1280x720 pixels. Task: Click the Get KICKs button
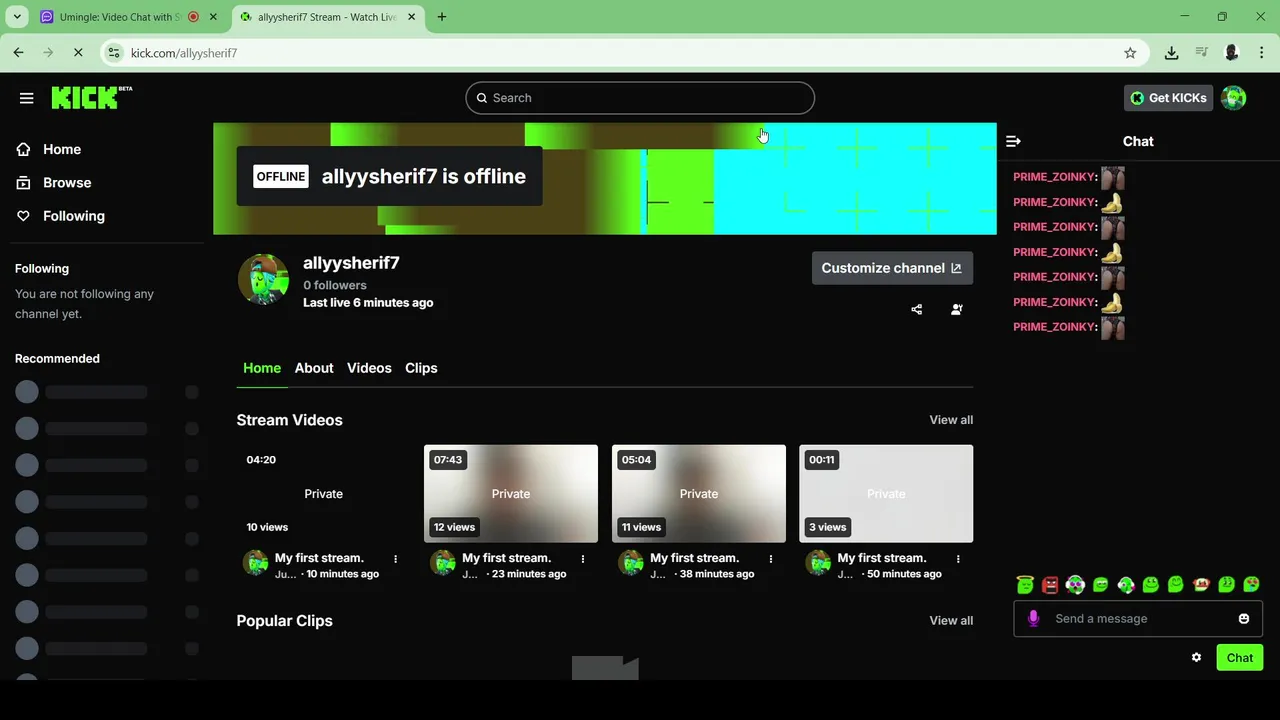click(1168, 98)
